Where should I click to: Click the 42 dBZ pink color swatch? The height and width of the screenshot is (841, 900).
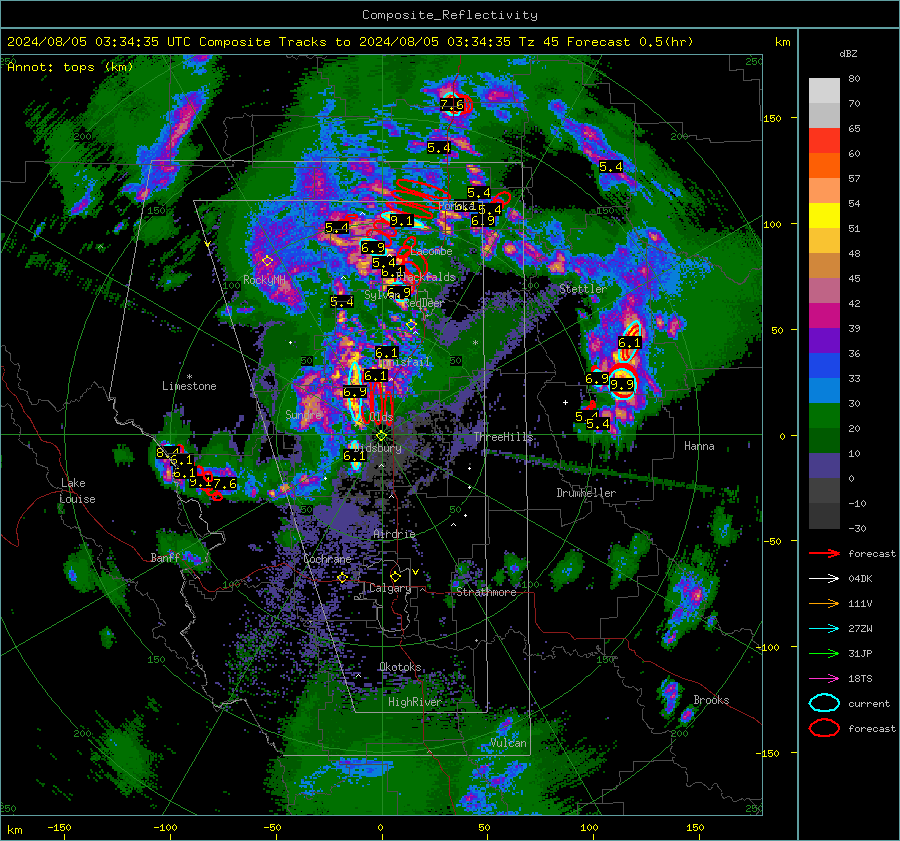coord(824,290)
